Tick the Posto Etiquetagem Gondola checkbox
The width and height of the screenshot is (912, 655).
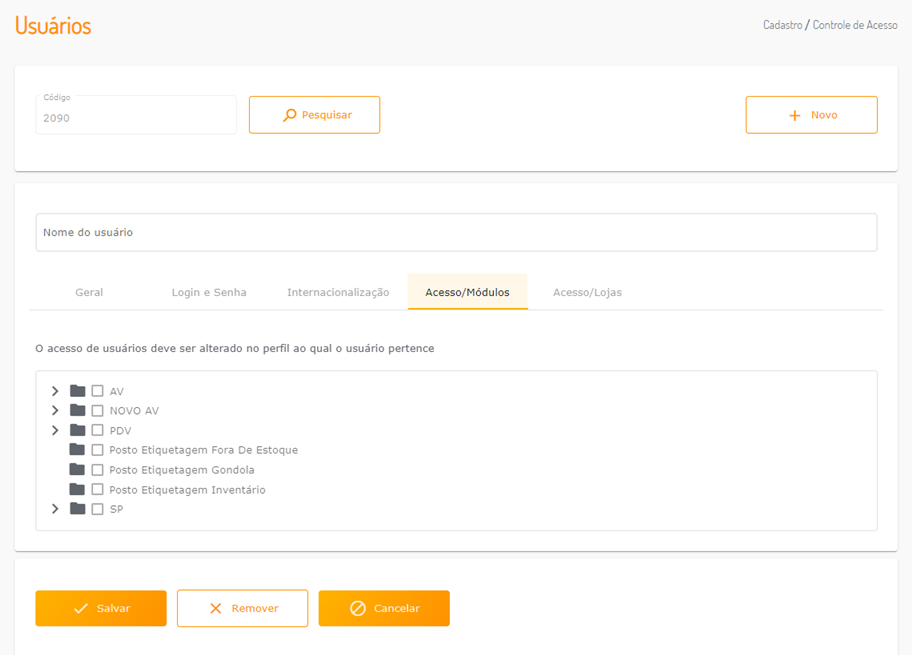(98, 470)
